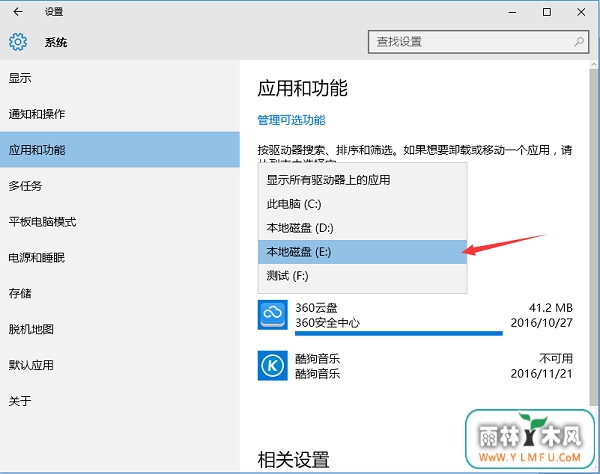Choose 此电脑 (C:) drive option

point(362,204)
